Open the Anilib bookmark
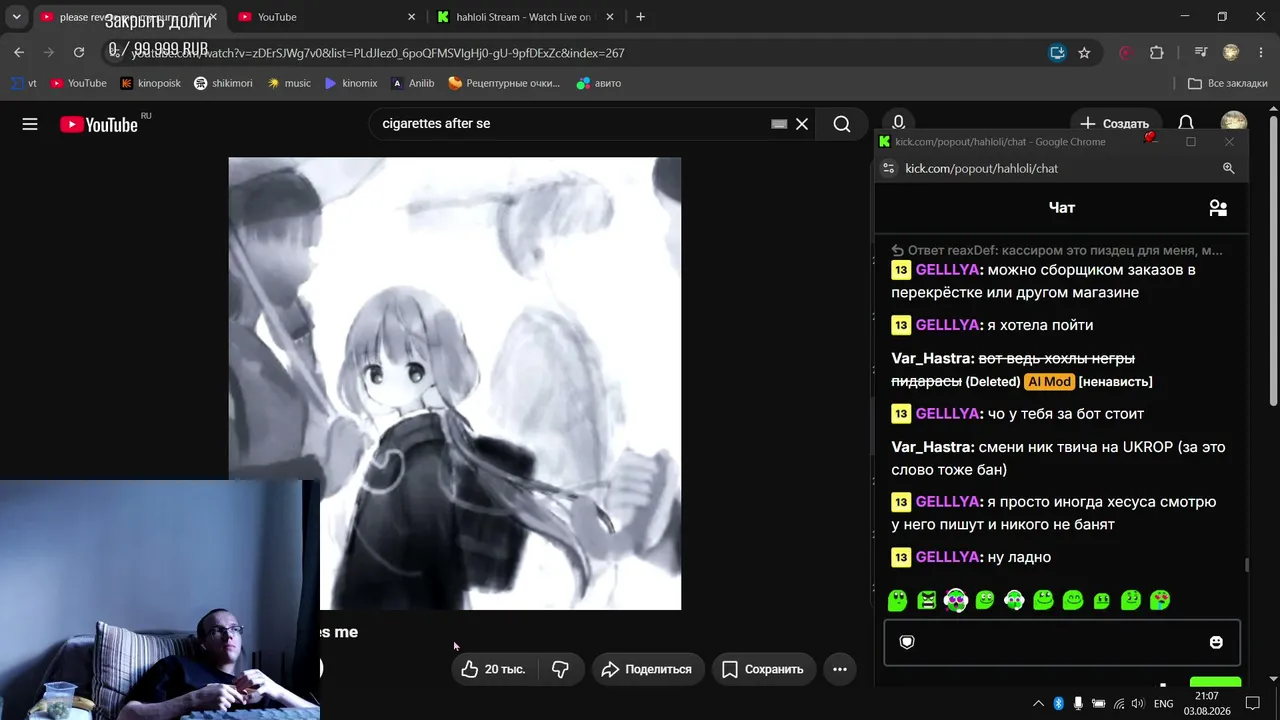1280x720 pixels. [x=413, y=83]
